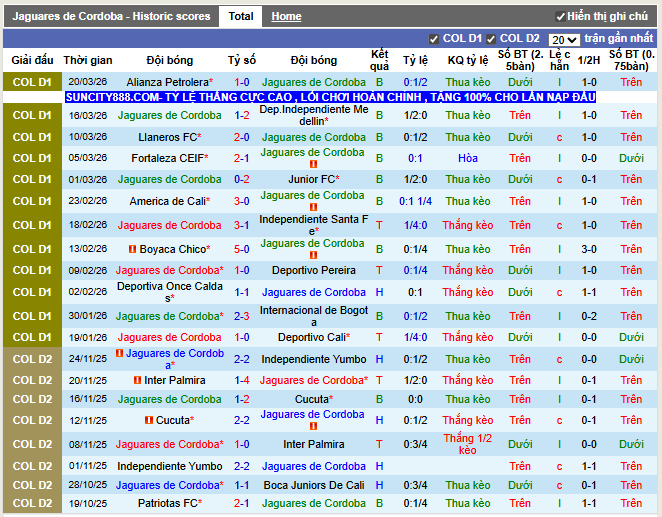Click the SUNCITY888.COM banner advertisement
662x517 pixels.
coord(330,97)
